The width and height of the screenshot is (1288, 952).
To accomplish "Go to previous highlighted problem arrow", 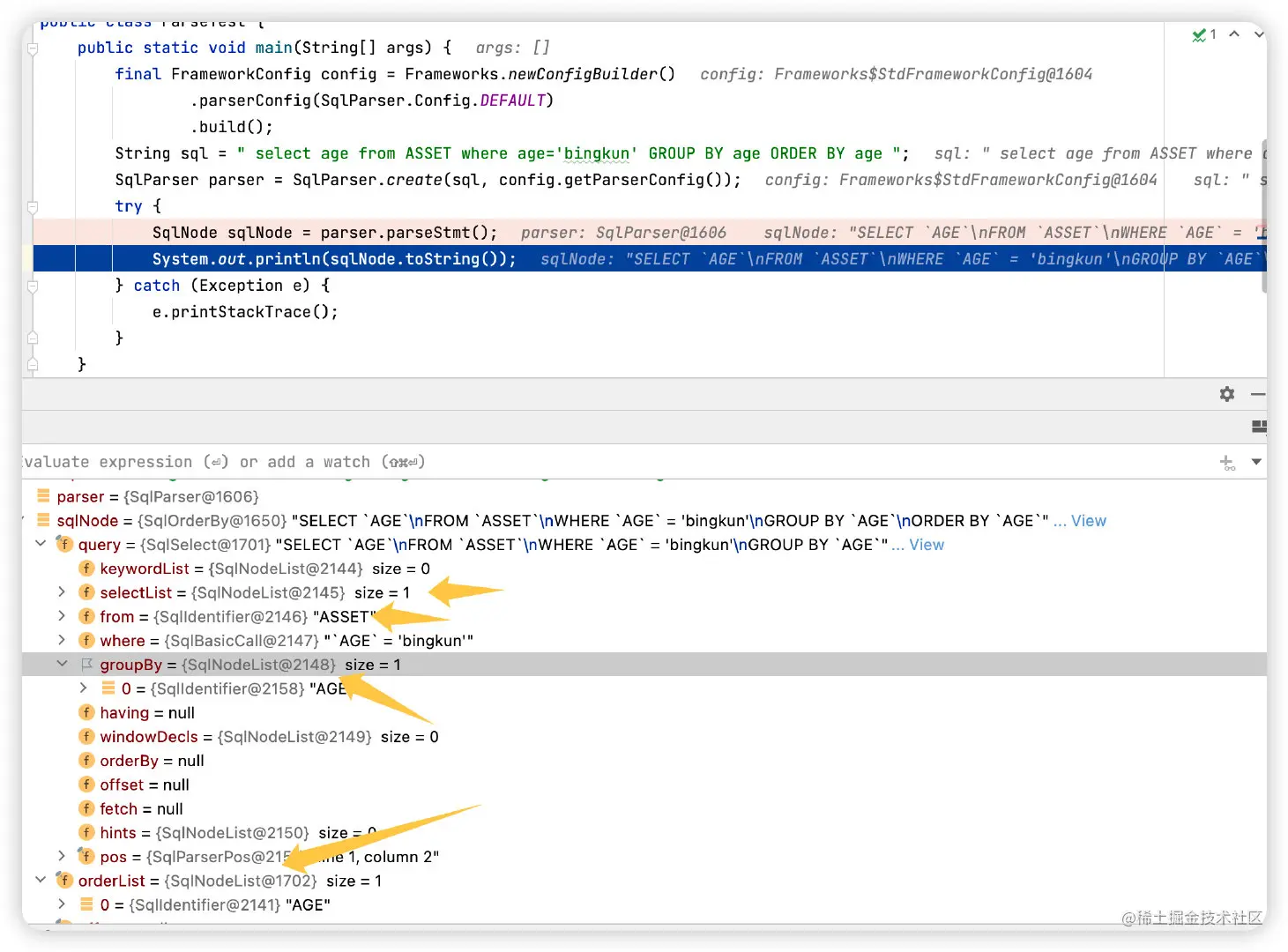I will click(1234, 34).
